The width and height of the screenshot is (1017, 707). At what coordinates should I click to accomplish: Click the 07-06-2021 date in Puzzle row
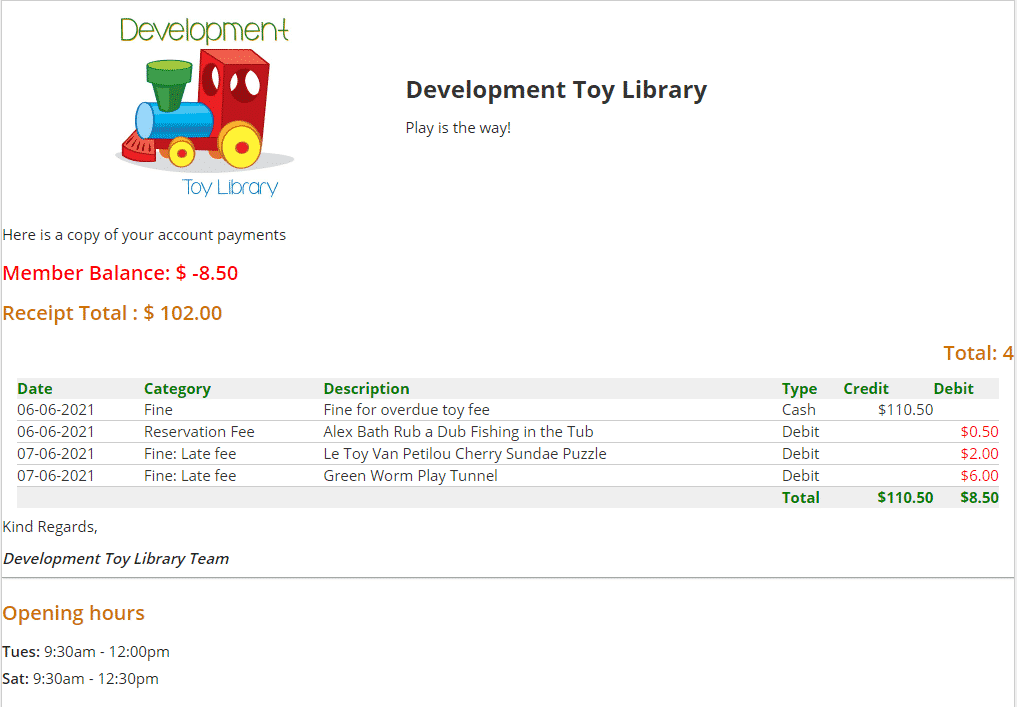[x=56, y=454]
